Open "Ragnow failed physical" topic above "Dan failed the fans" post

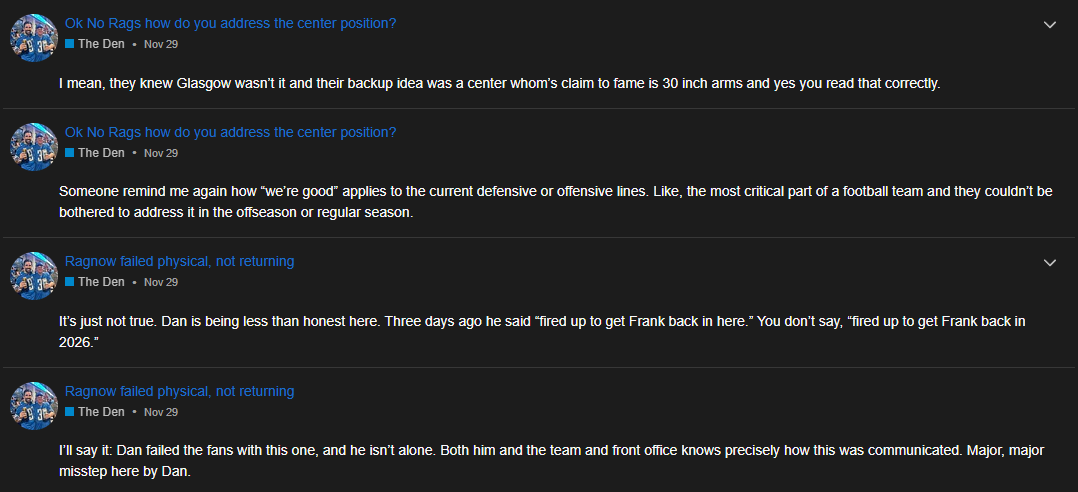pos(179,391)
